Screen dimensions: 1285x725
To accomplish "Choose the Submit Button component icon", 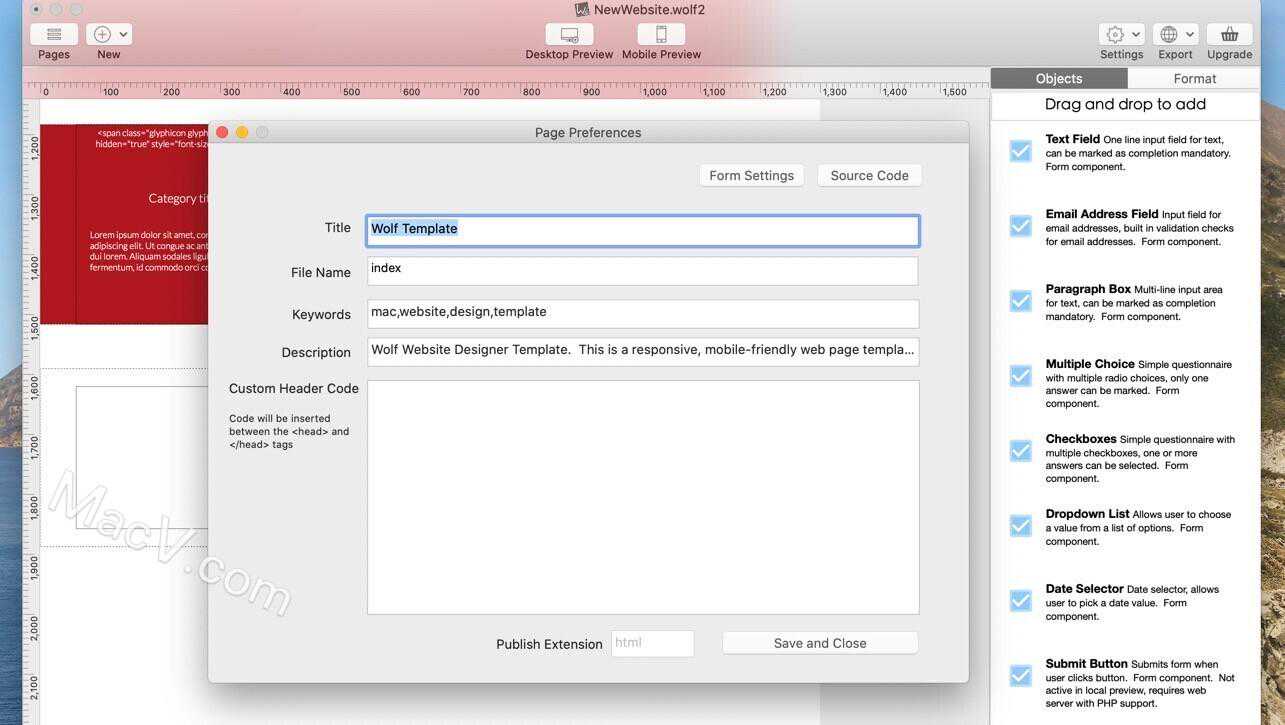I will [x=1020, y=676].
